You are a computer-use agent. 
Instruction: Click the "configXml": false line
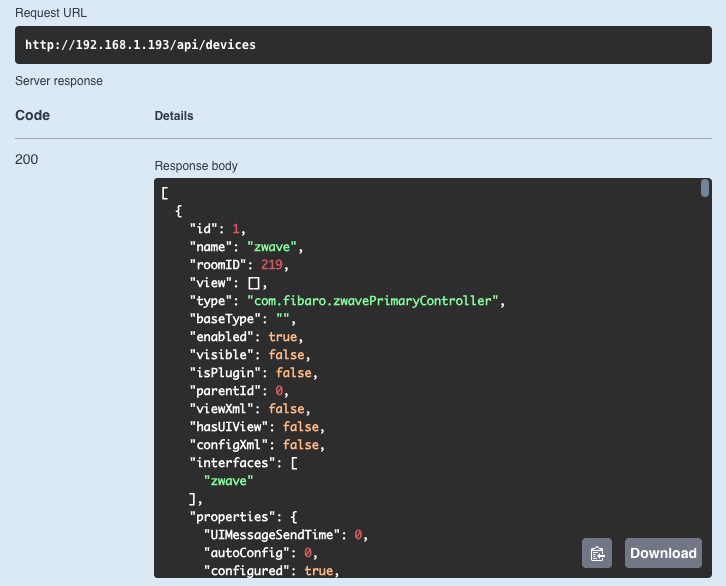[257, 445]
